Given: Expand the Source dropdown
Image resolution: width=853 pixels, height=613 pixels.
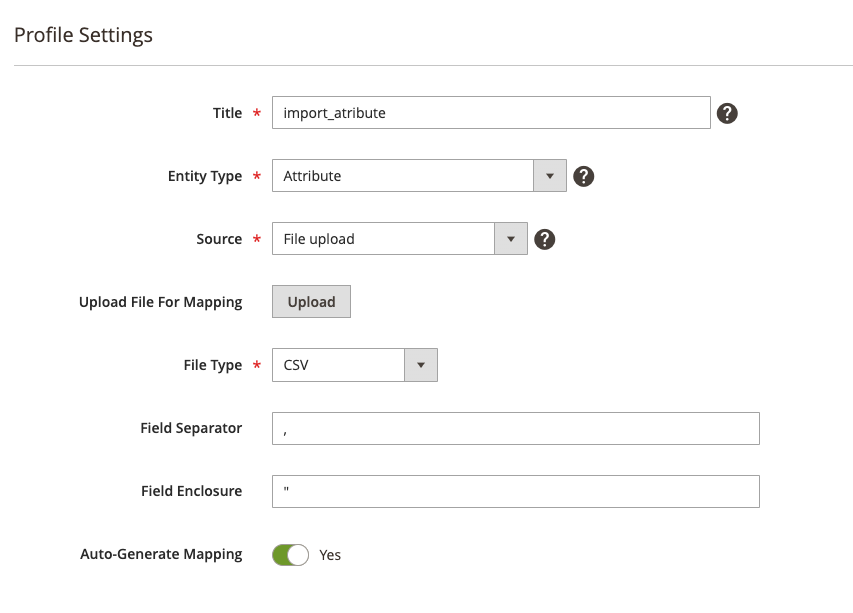Looking at the screenshot, I should pos(399,239).
